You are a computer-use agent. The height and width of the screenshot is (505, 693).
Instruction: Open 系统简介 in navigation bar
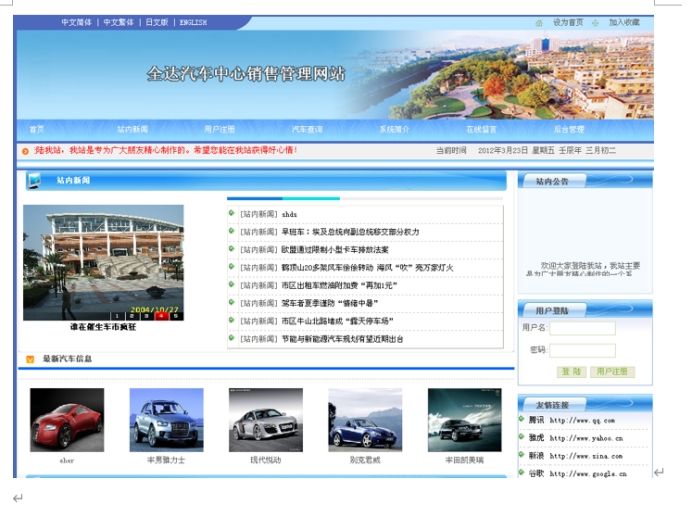pos(394,129)
